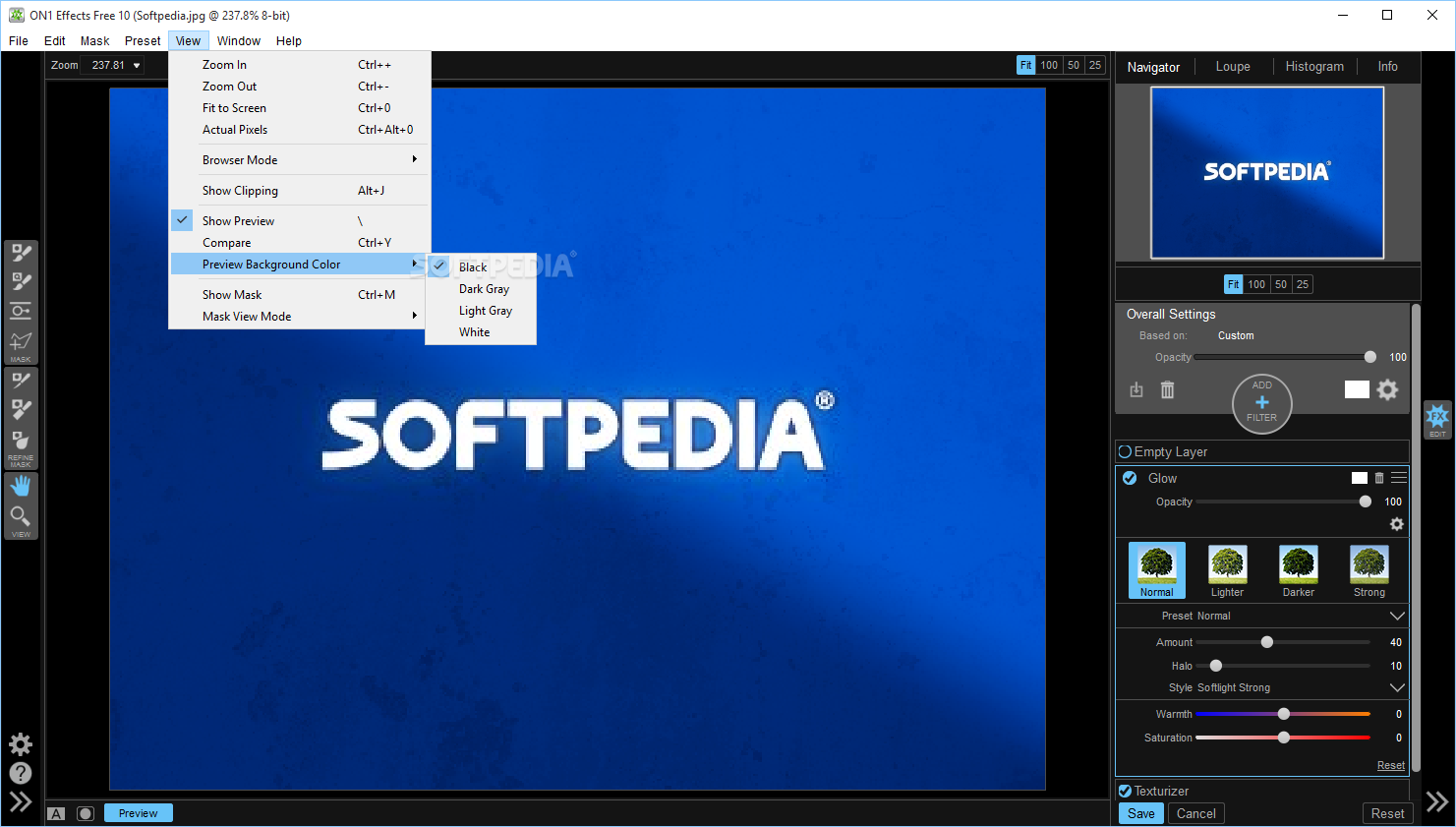The height and width of the screenshot is (827, 1456).
Task: Select the Zoom magnifier tool
Action: click(x=21, y=516)
